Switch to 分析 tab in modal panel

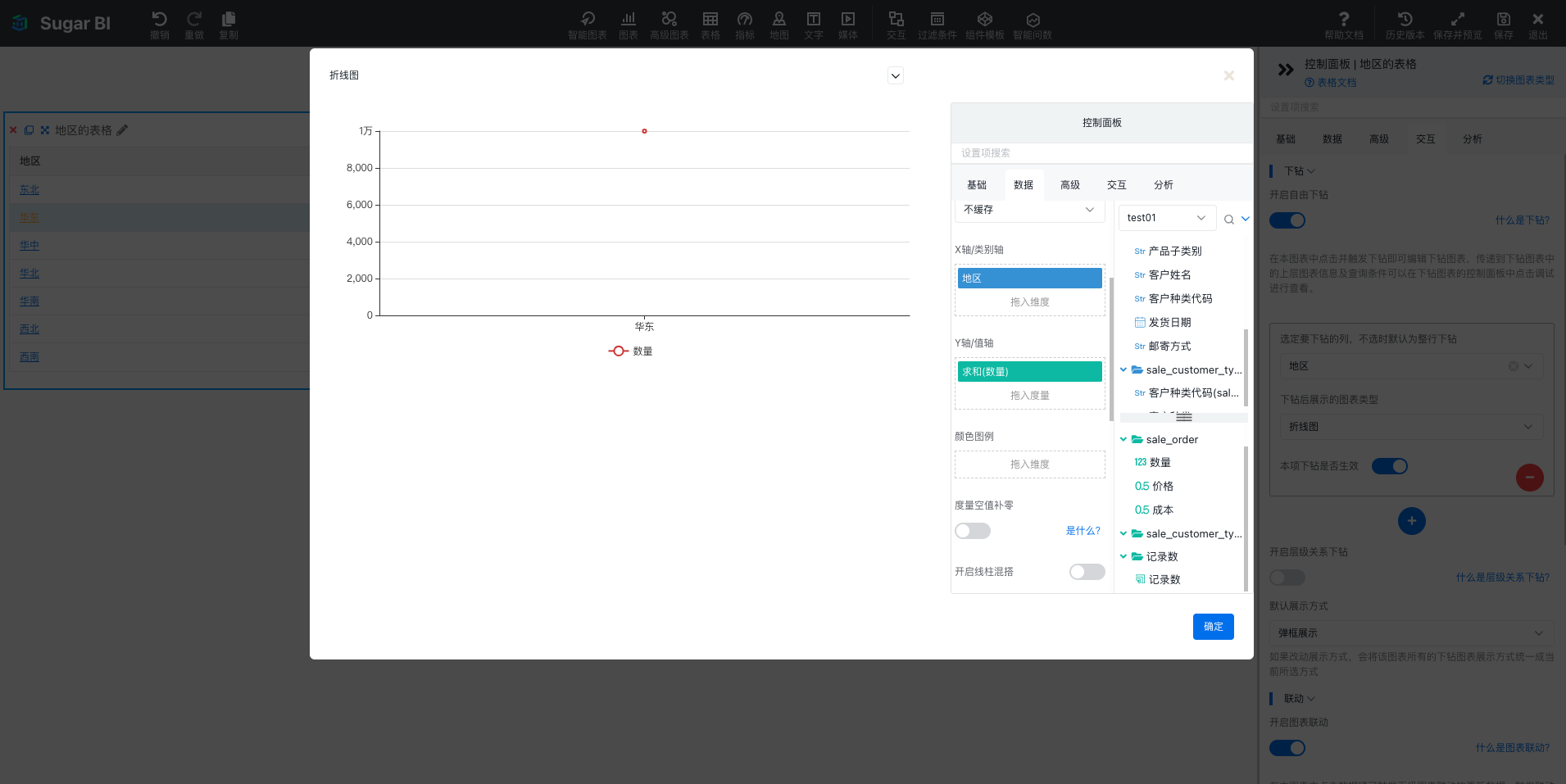[x=1164, y=185]
